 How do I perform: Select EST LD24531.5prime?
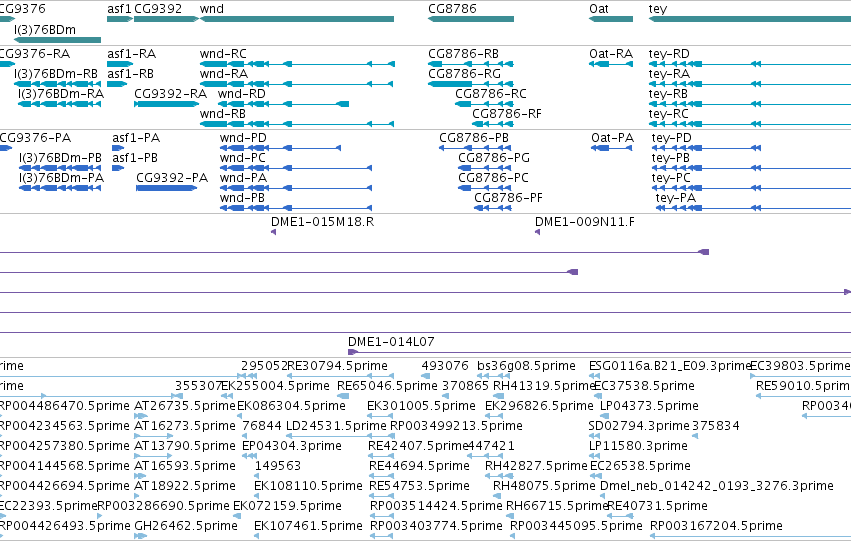[340, 436]
